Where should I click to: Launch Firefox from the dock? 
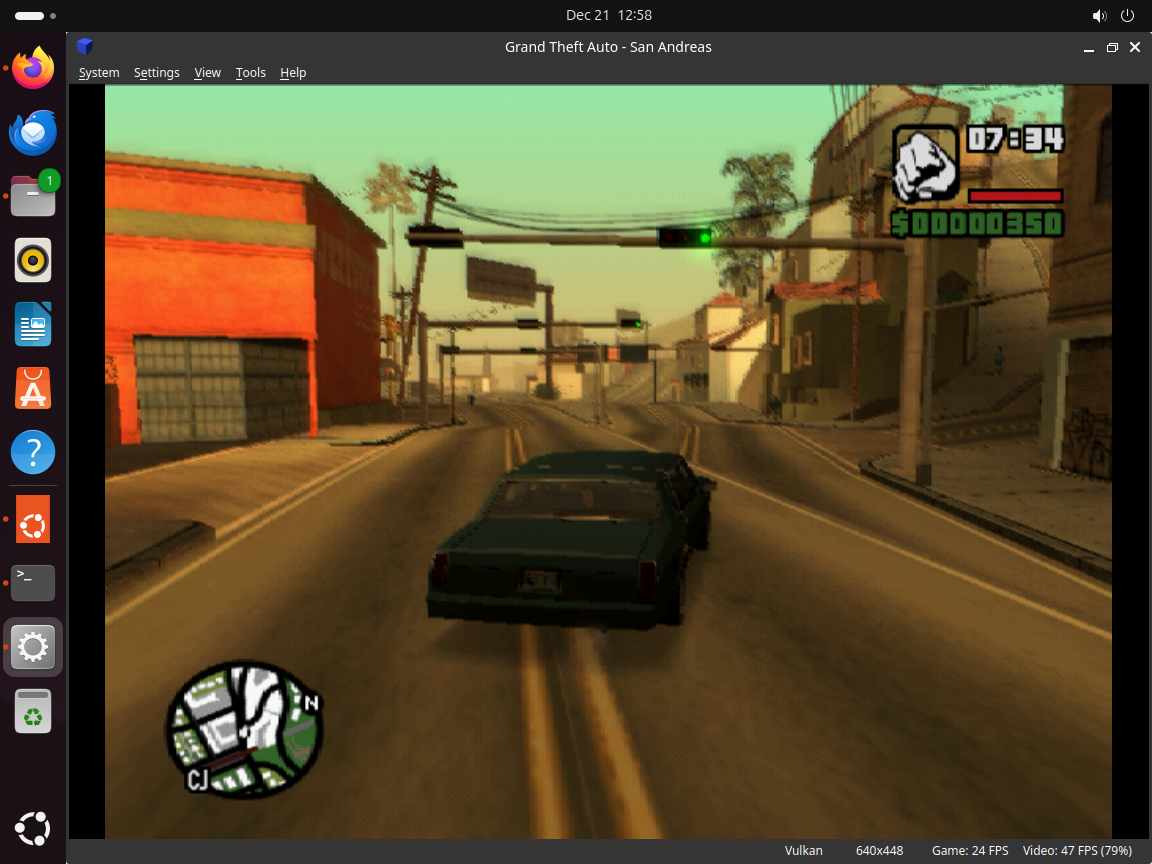[33, 68]
